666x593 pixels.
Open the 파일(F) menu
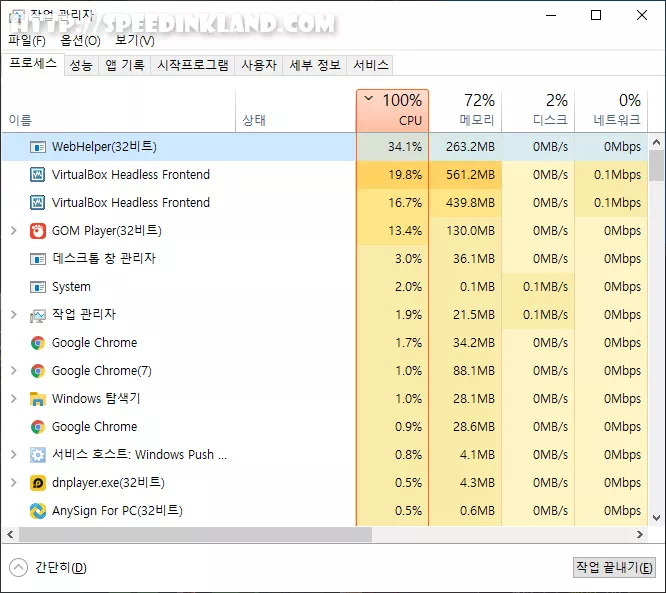click(x=27, y=41)
